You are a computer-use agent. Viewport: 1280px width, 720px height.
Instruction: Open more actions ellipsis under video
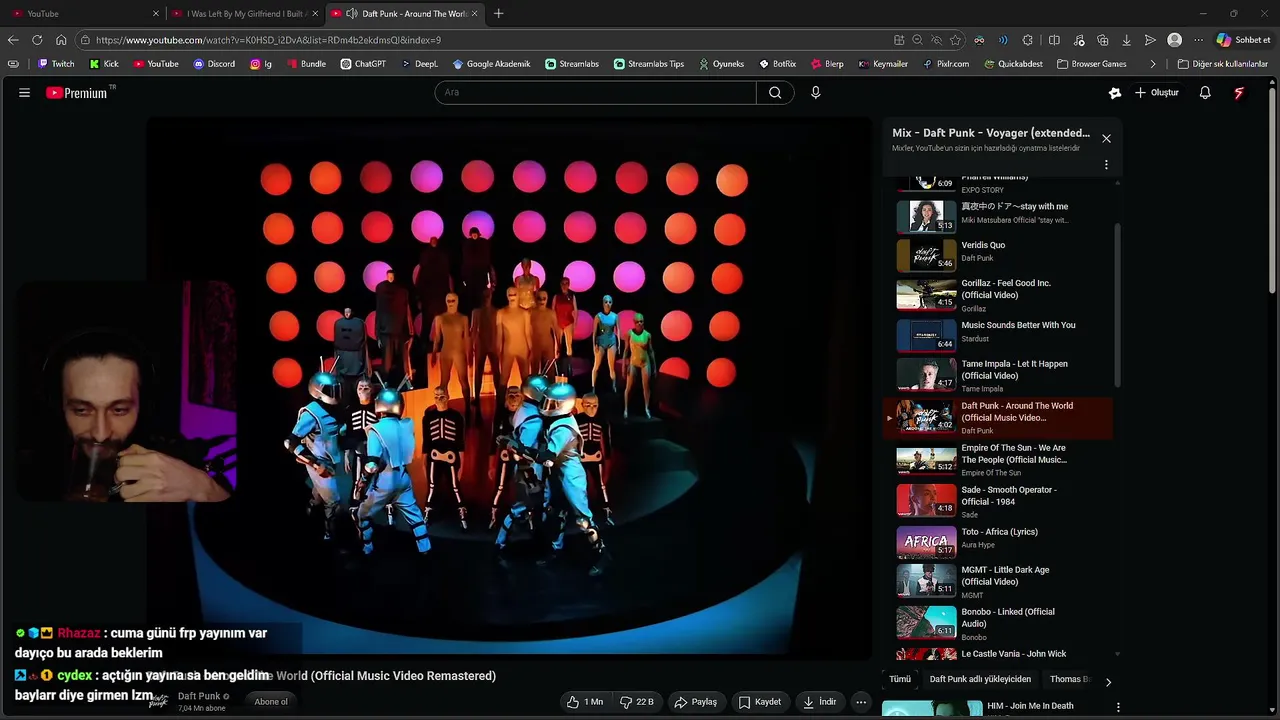click(861, 702)
